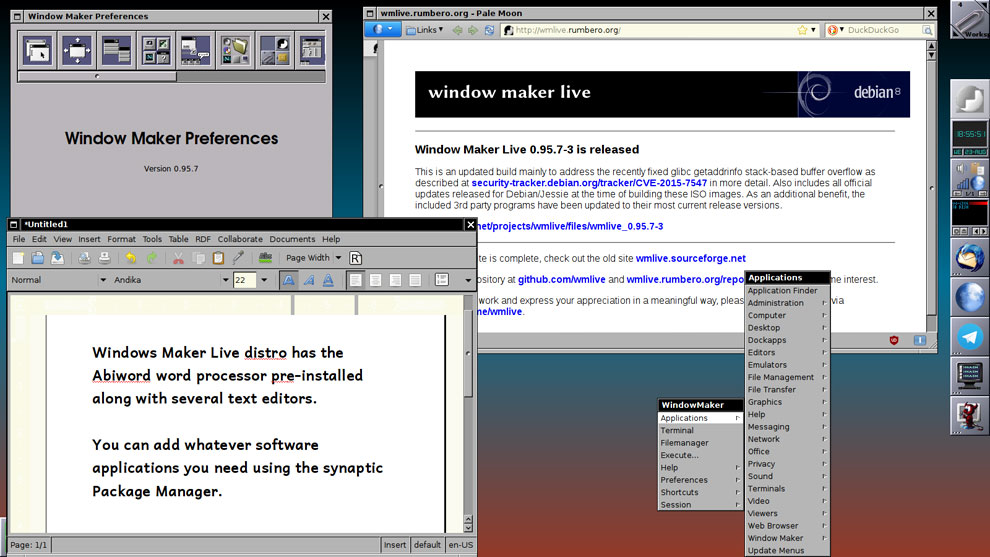This screenshot has height=557, width=990.
Task: Launch Telegram from the dock
Action: coord(970,337)
